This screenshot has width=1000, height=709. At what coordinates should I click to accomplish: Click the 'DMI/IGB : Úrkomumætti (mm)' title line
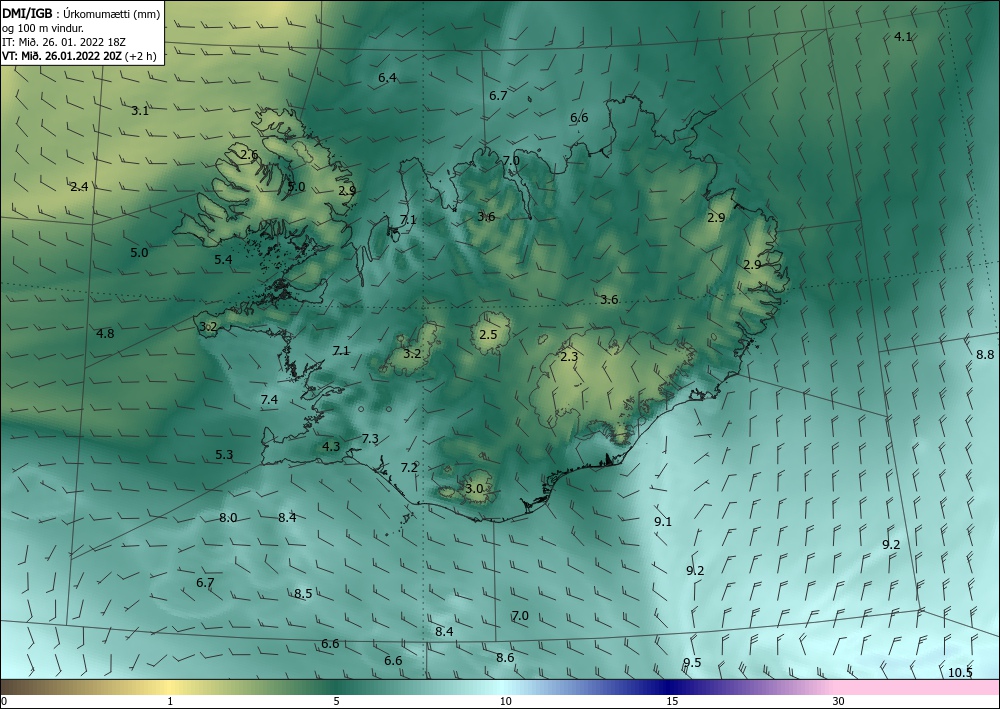click(x=81, y=13)
